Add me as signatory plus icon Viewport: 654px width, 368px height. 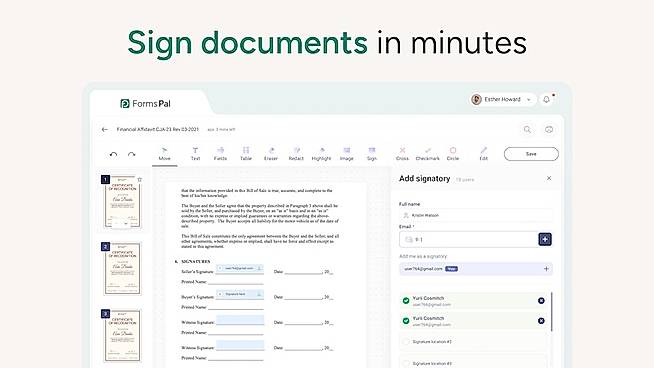546,269
